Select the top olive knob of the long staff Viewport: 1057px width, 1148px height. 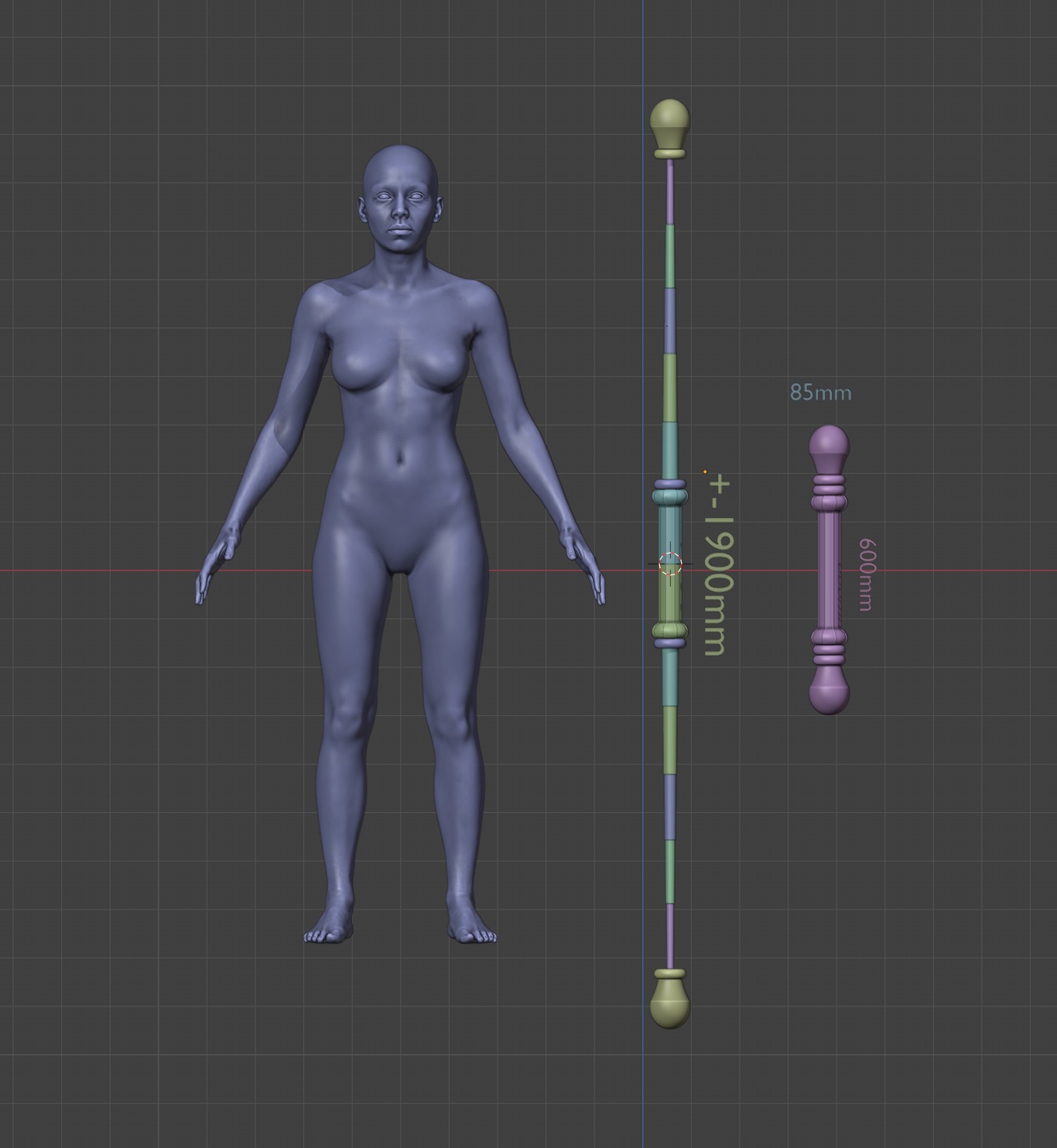tap(670, 129)
